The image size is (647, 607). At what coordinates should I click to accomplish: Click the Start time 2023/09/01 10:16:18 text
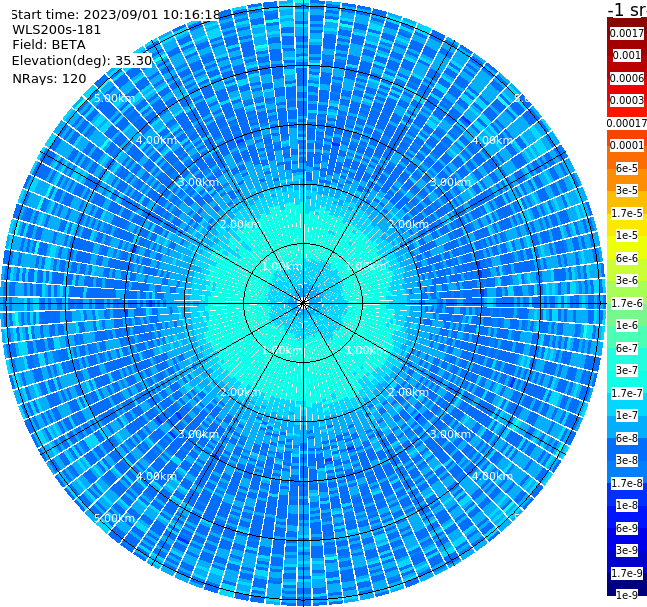116,14
